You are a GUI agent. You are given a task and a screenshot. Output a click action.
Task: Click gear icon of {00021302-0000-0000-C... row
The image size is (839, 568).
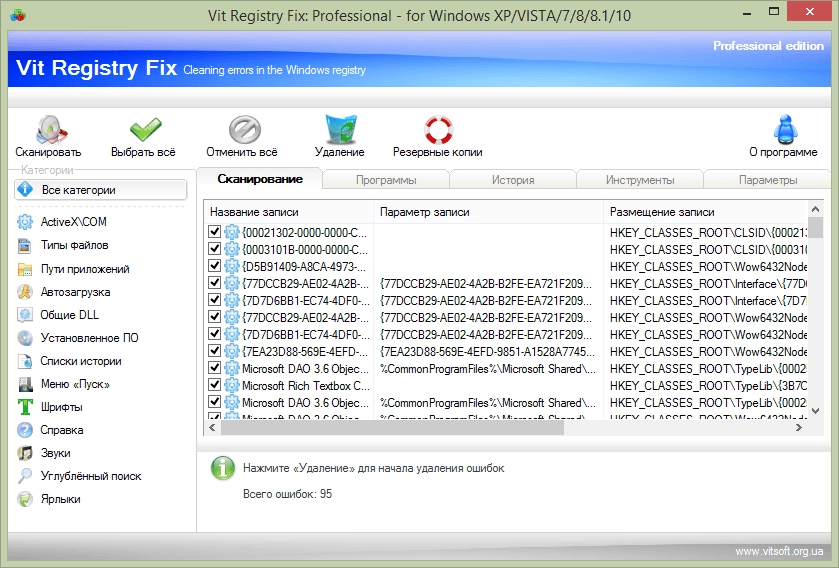pos(232,232)
